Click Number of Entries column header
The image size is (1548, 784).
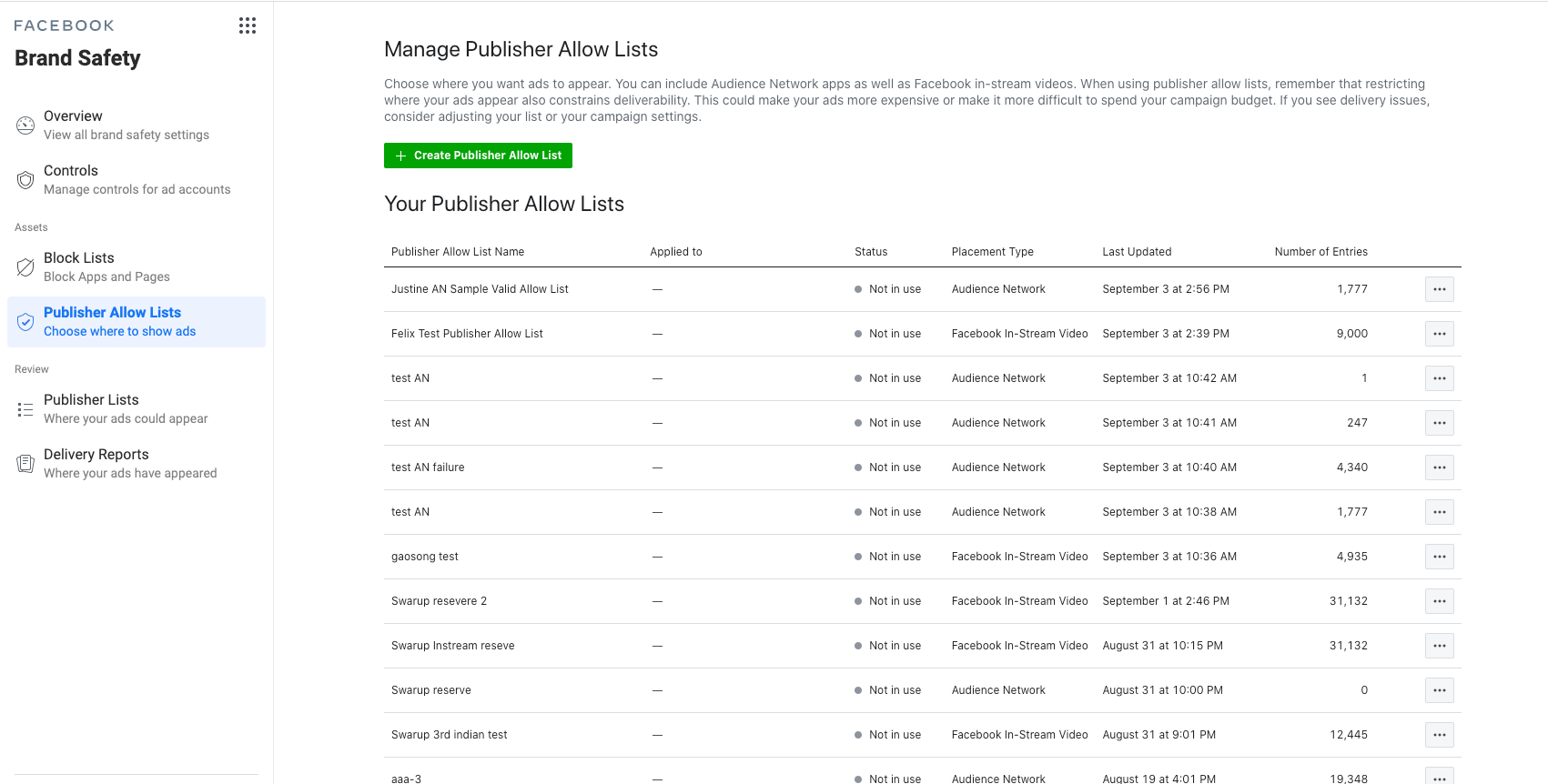click(x=1320, y=252)
